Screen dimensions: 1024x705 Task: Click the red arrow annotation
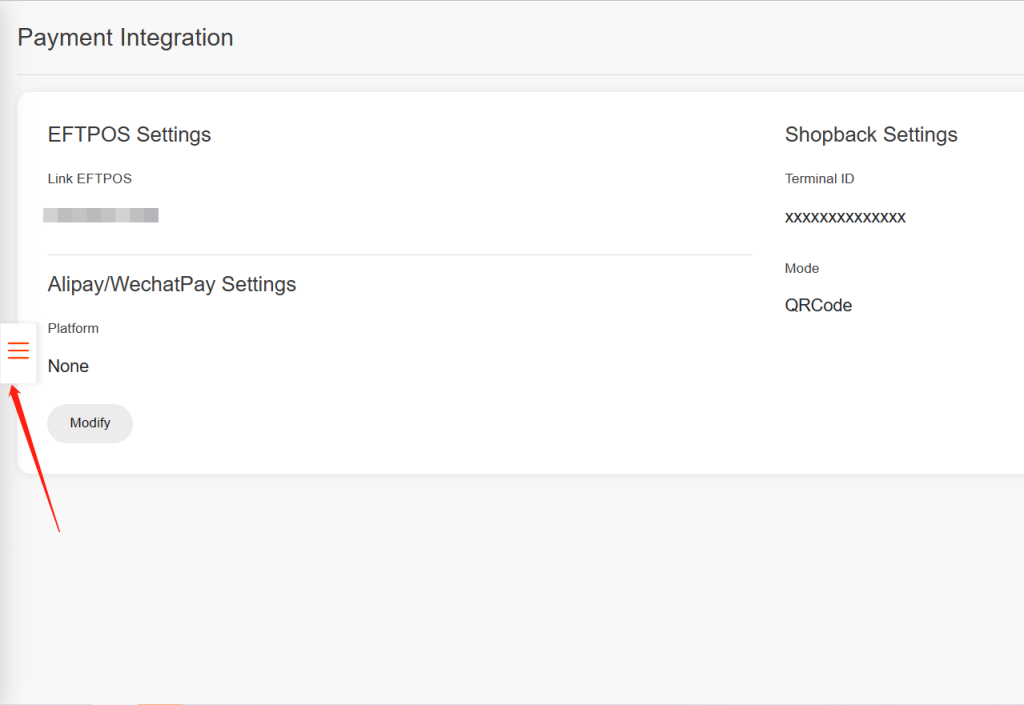(x=36, y=460)
